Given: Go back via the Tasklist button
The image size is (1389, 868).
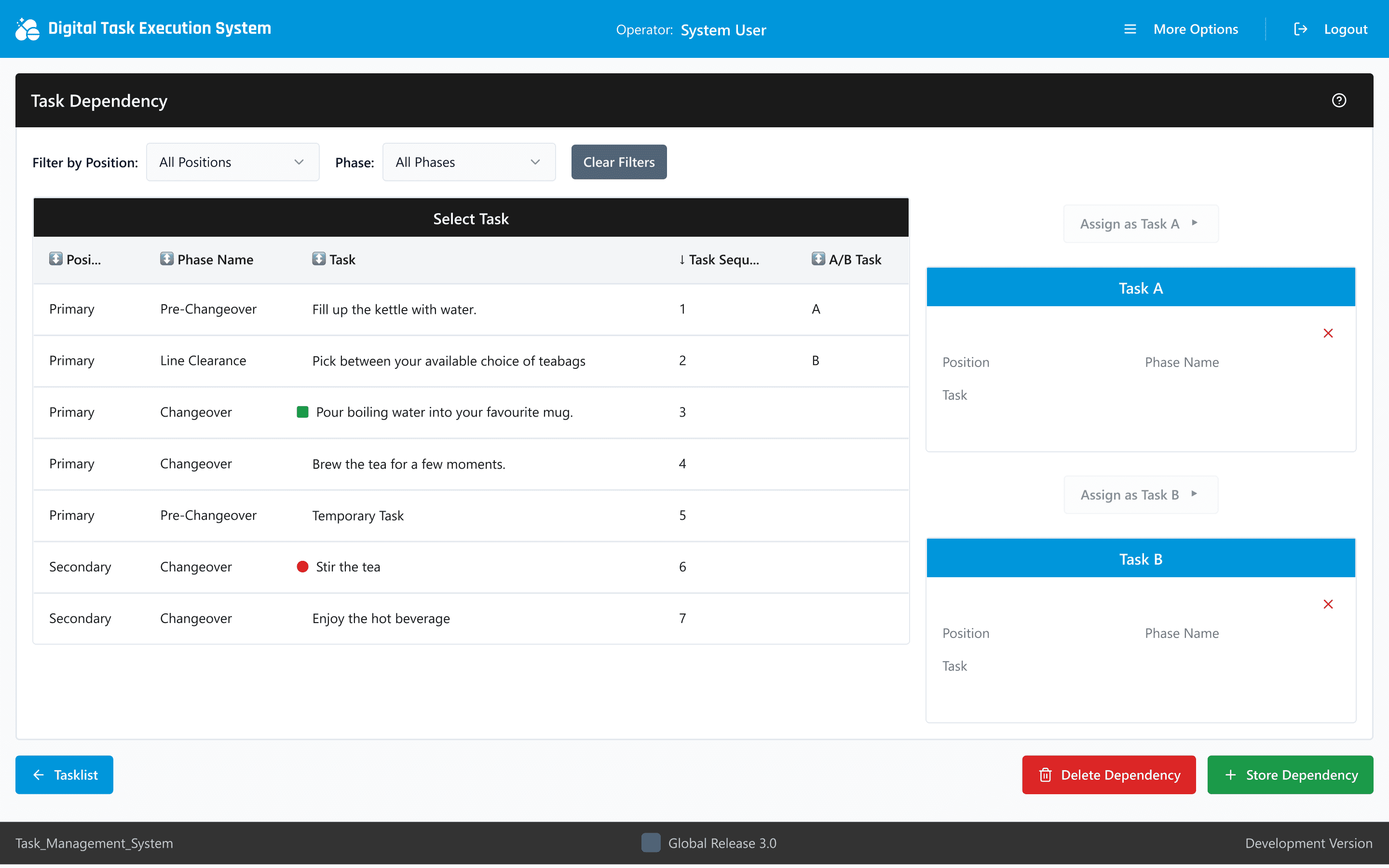Looking at the screenshot, I should tap(64, 775).
